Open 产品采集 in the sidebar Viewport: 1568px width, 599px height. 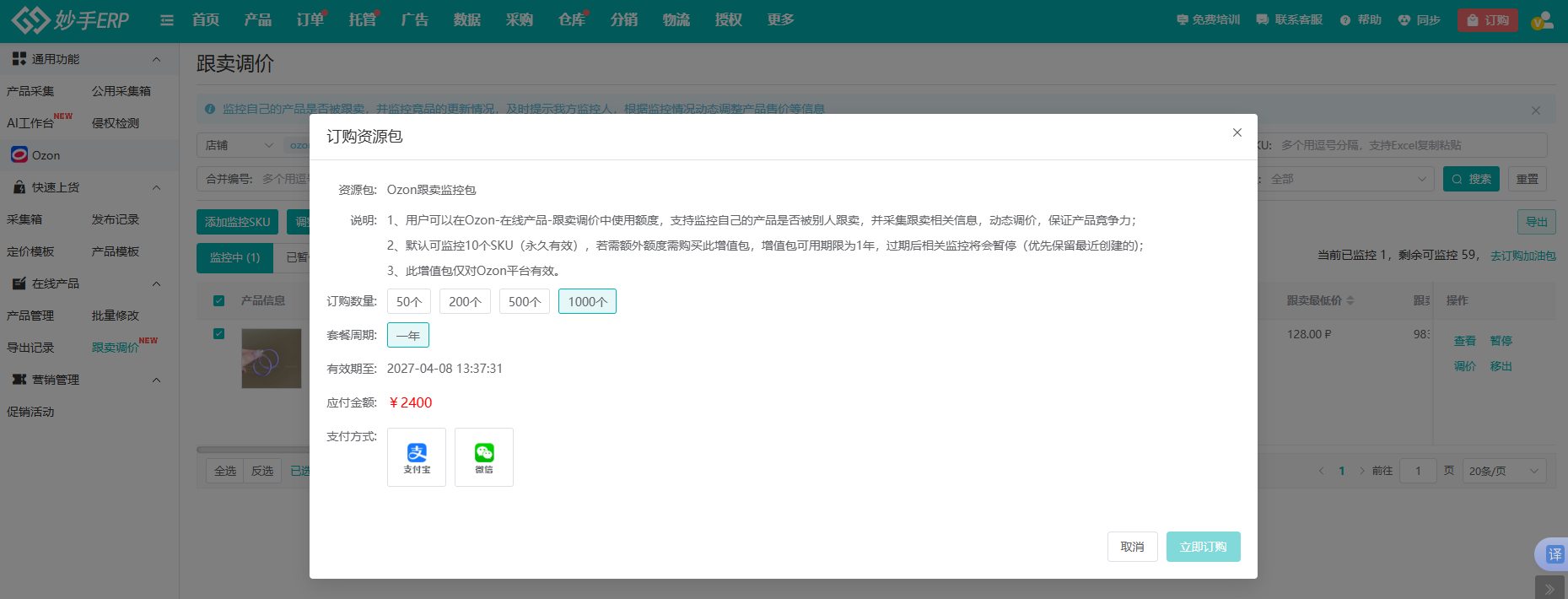pyautogui.click(x=30, y=91)
